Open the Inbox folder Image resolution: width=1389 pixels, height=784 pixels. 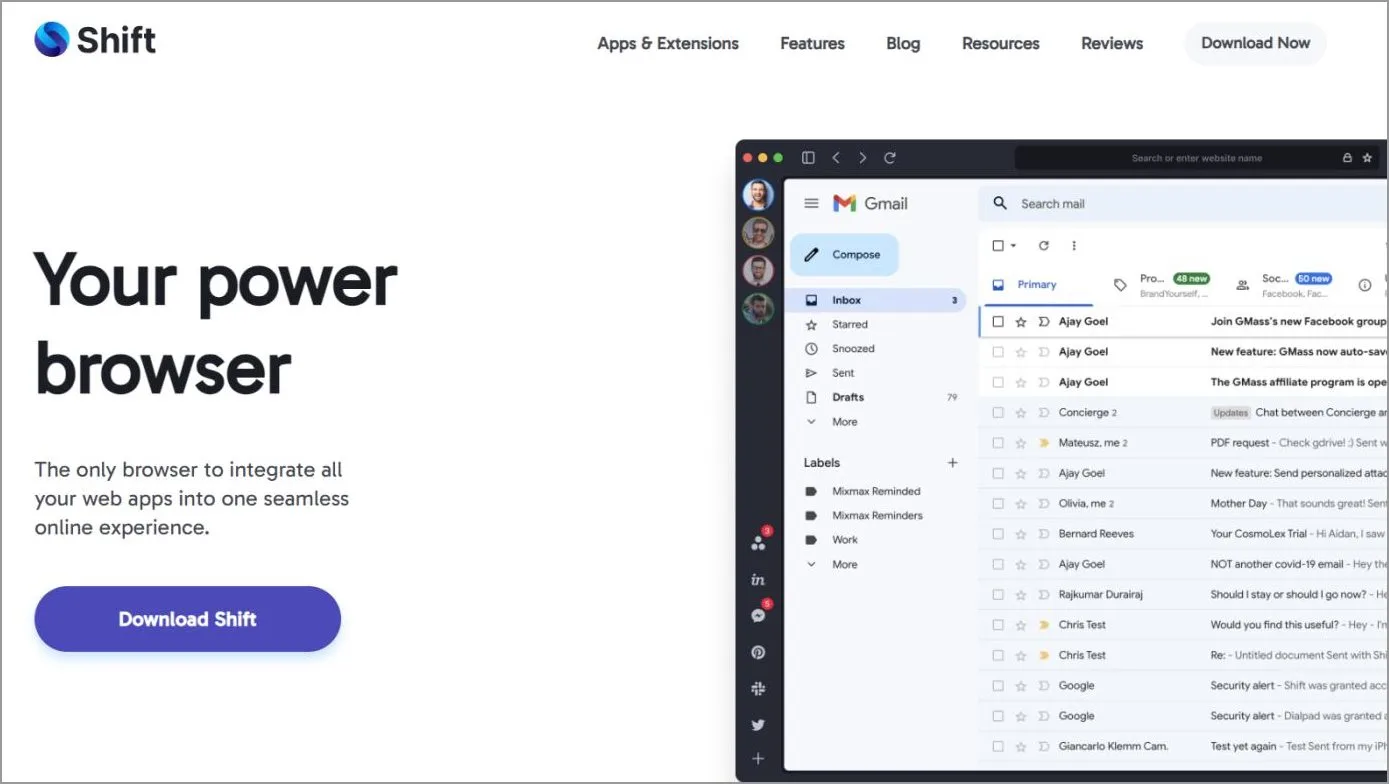877,300
